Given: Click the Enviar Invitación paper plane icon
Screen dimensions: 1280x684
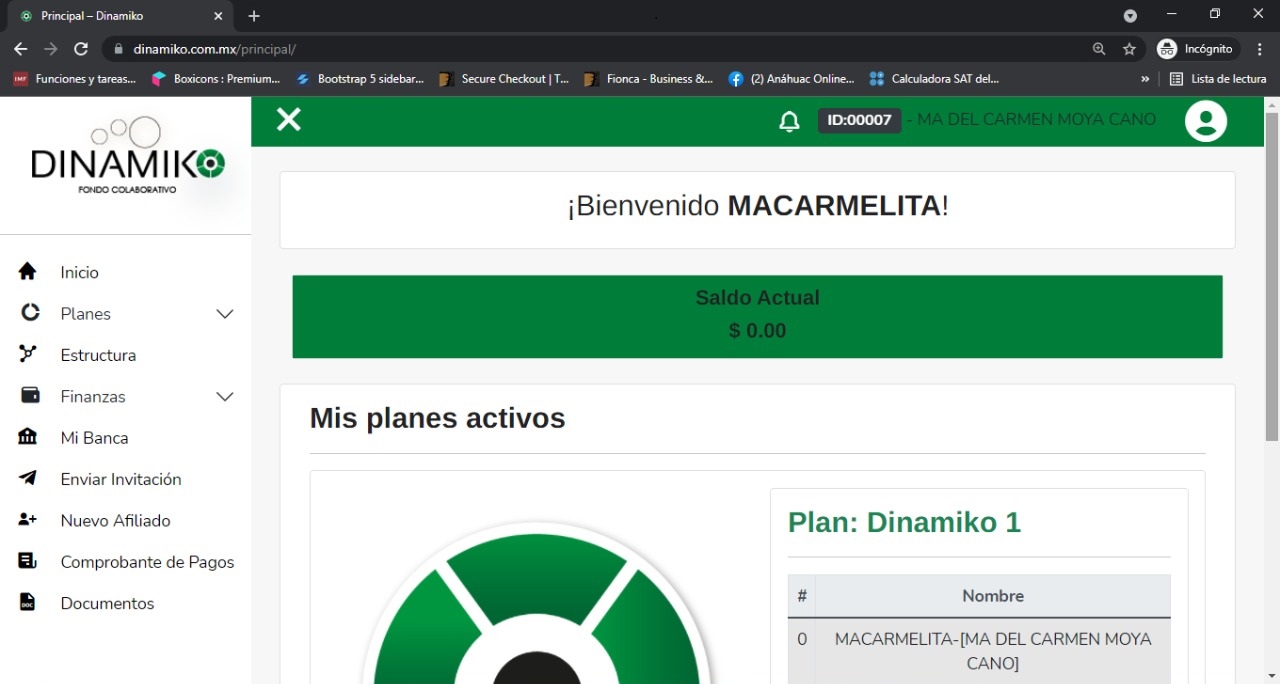Looking at the screenshot, I should pos(28,478).
